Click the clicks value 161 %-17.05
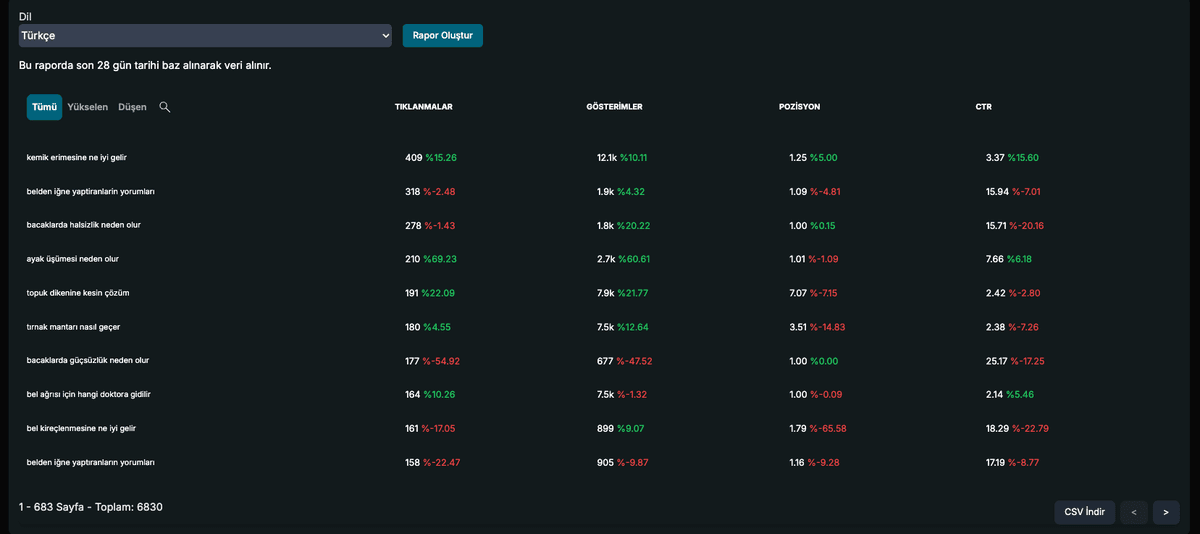 pyautogui.click(x=432, y=428)
